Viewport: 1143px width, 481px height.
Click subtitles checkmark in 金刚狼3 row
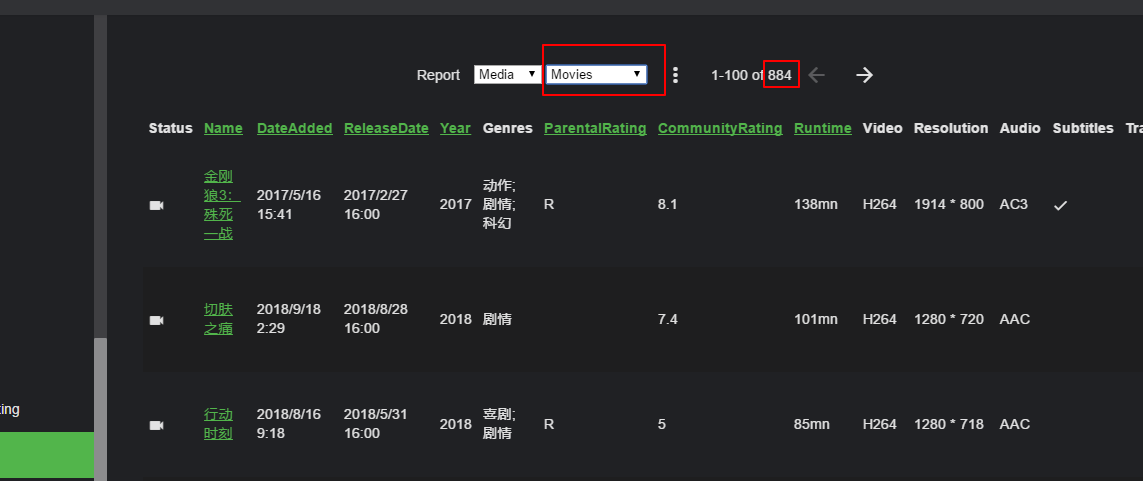1061,205
